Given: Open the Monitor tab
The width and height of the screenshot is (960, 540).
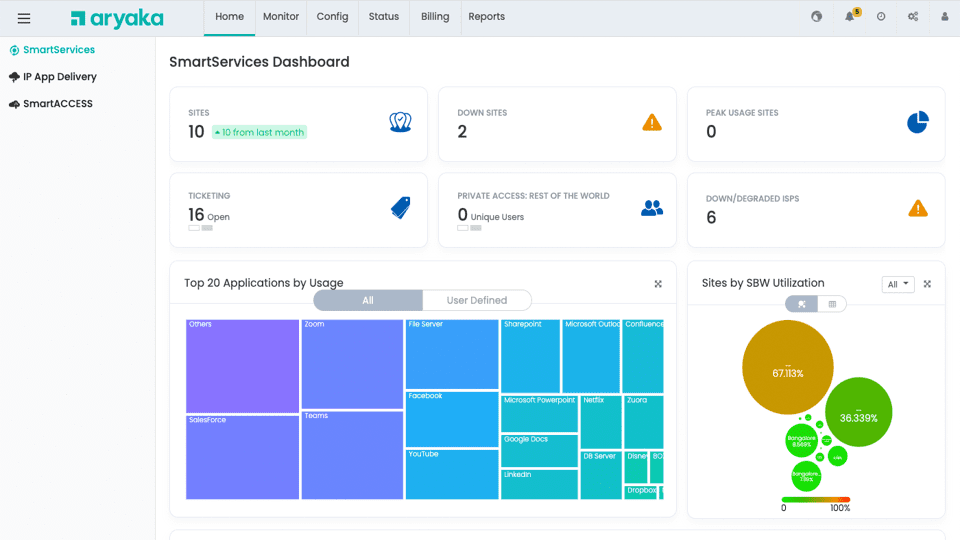Looking at the screenshot, I should (281, 17).
